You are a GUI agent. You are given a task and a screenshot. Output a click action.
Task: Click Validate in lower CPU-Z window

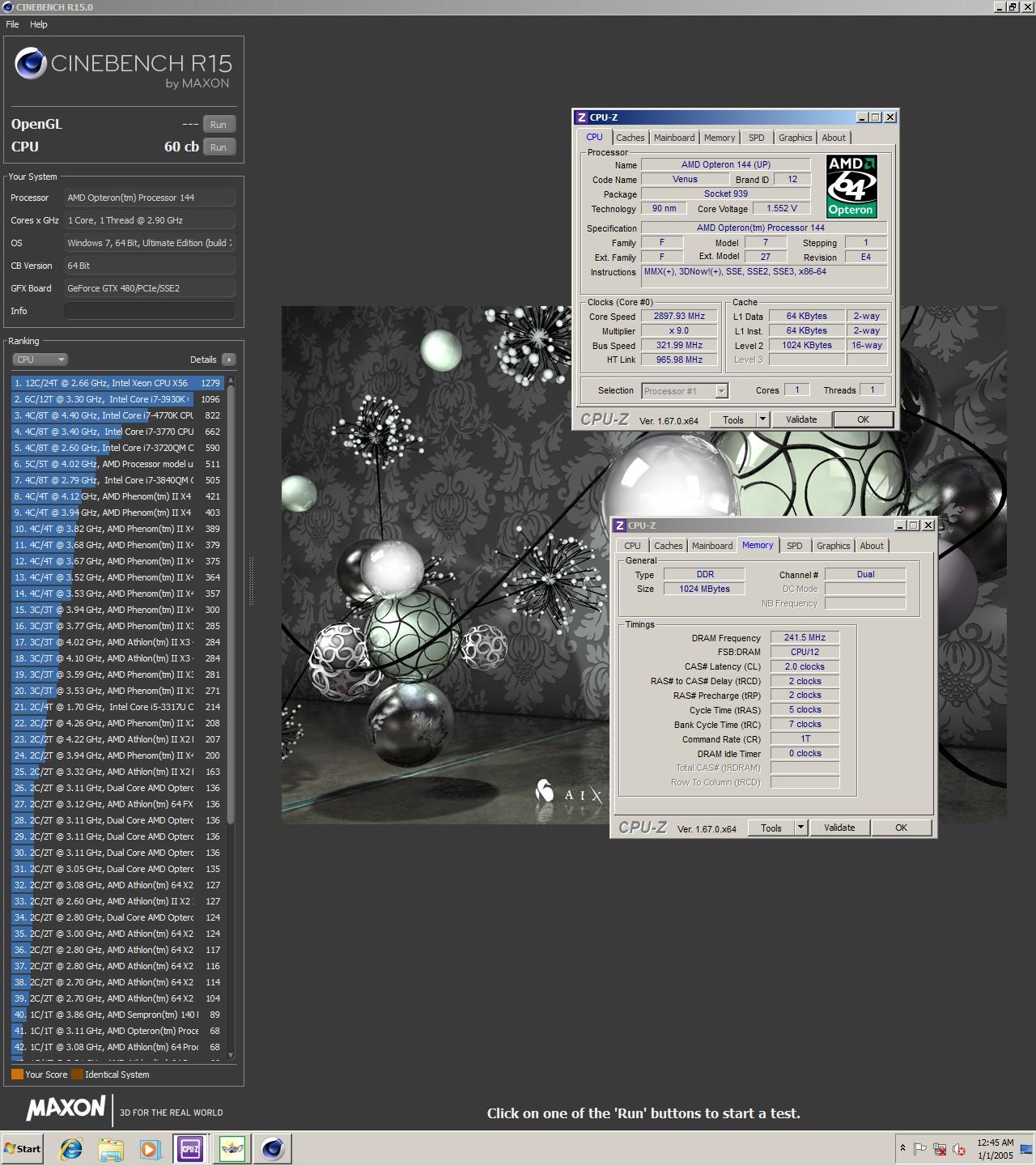click(x=839, y=828)
